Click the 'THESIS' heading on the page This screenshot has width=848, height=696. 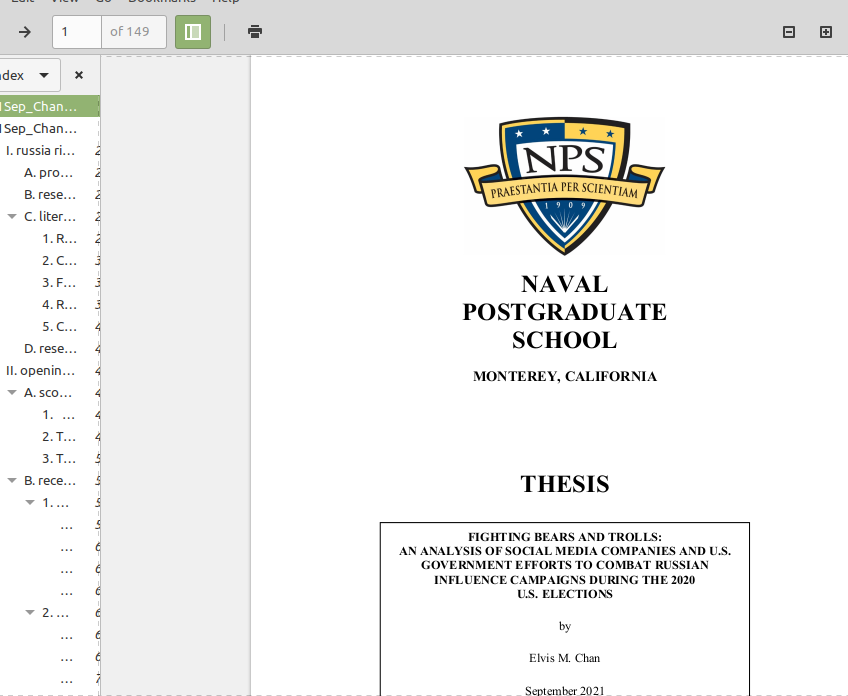click(565, 484)
